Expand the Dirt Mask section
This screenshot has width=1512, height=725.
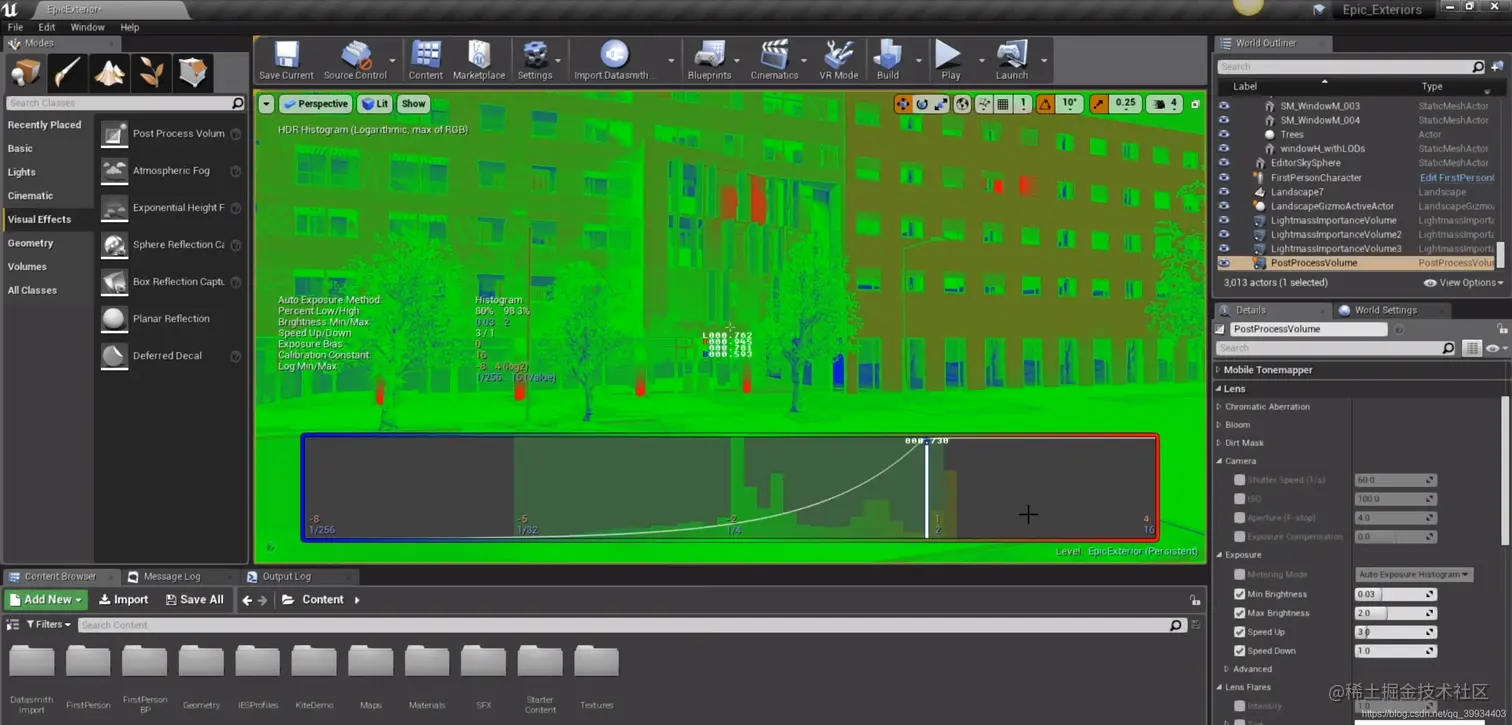[x=1219, y=443]
